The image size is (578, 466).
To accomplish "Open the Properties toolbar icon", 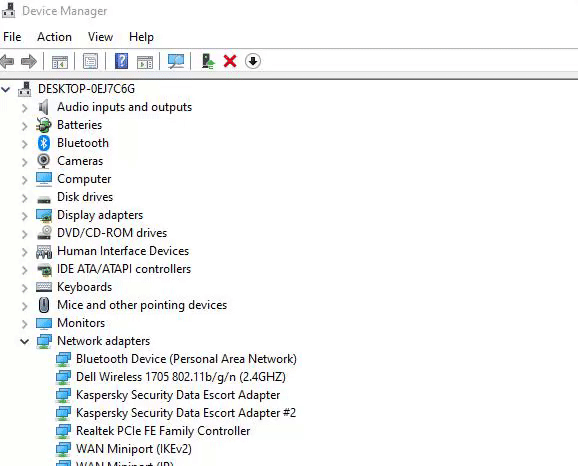I will click(91, 61).
